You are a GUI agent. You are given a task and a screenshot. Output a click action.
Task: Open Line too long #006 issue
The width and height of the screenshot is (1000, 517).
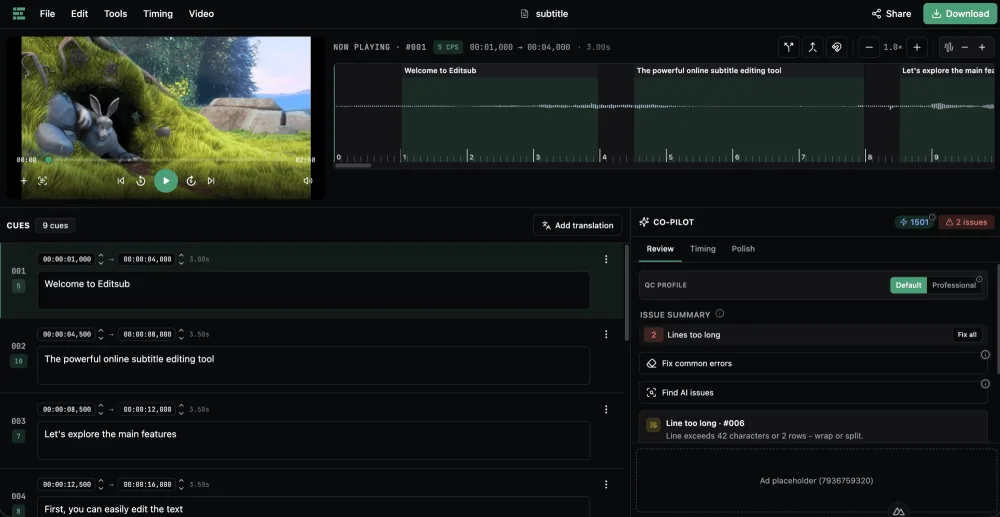(x=813, y=428)
